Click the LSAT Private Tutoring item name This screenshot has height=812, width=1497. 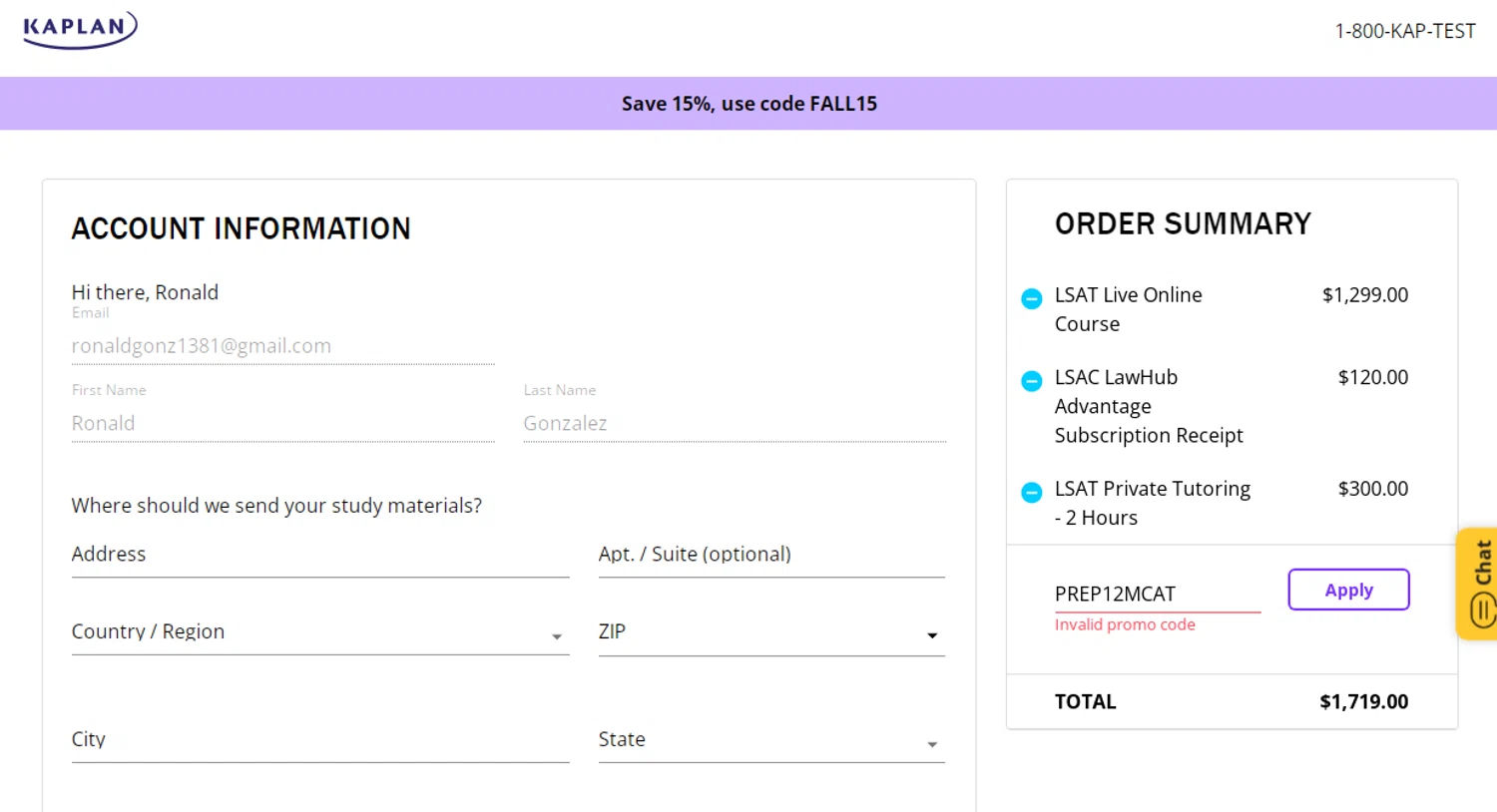[1153, 503]
